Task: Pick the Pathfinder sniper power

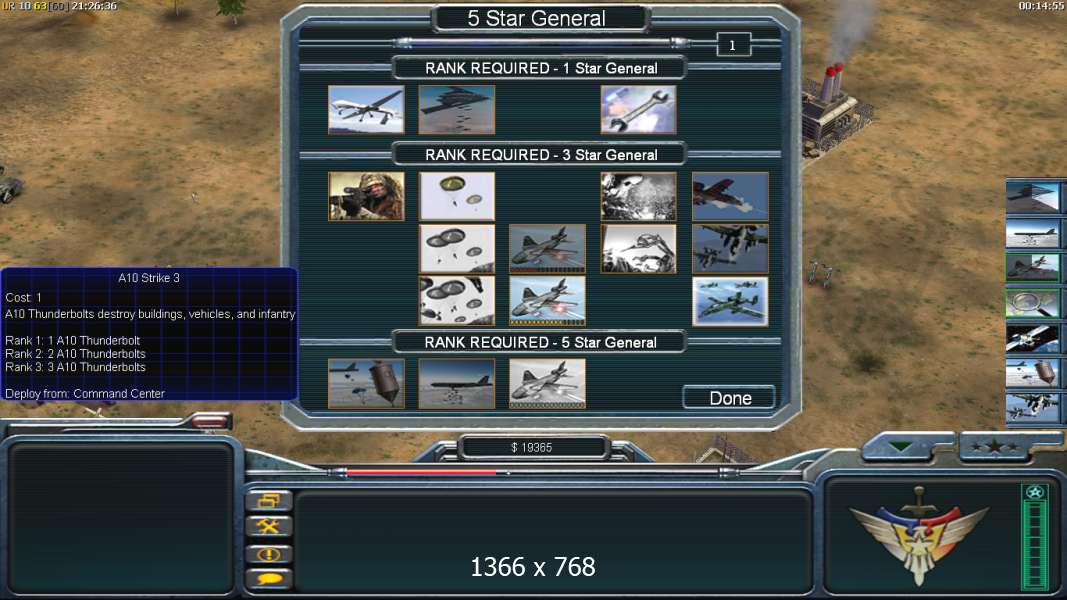Action: [x=366, y=196]
